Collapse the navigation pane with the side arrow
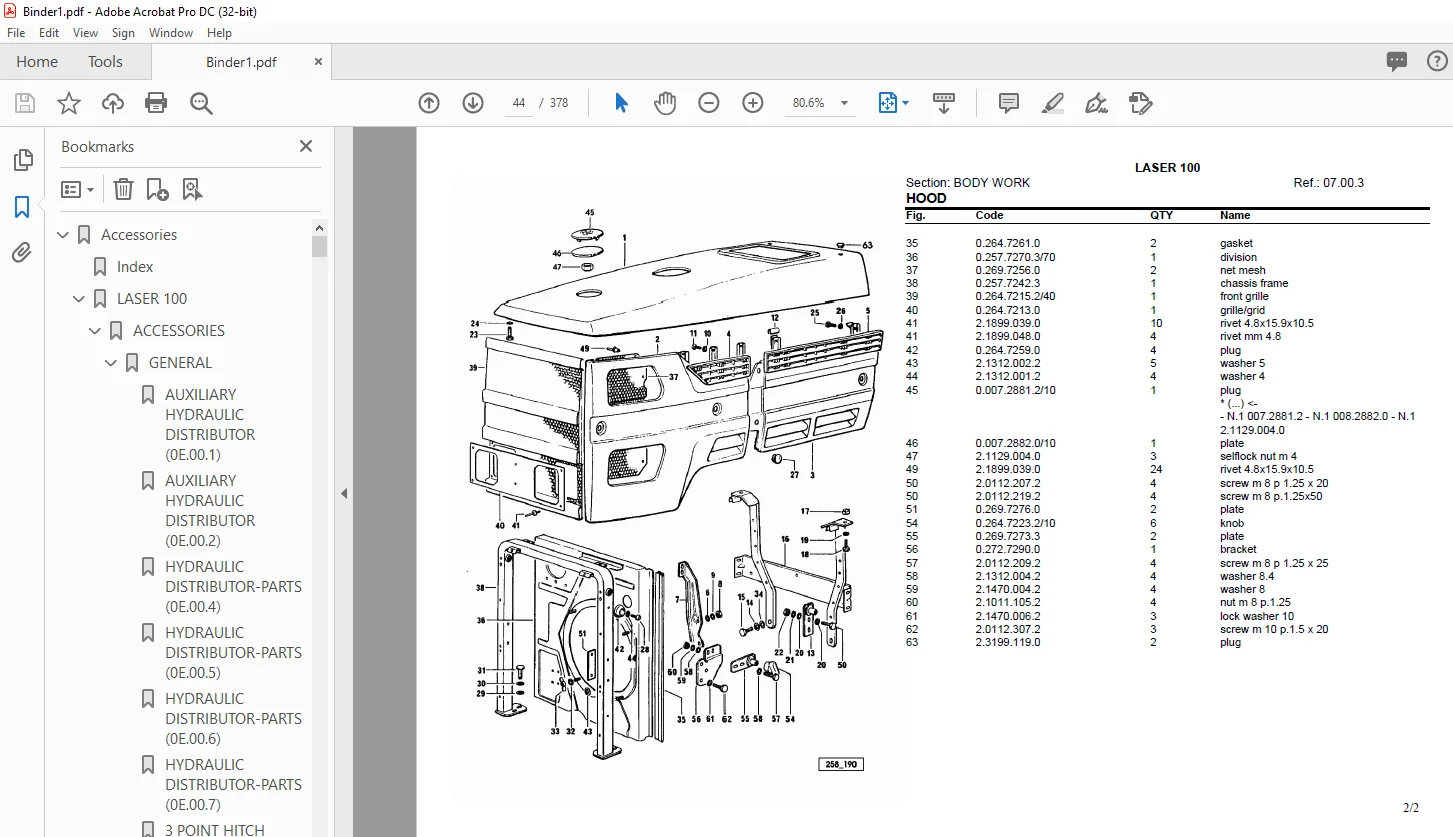The height and width of the screenshot is (837, 1453). point(344,493)
